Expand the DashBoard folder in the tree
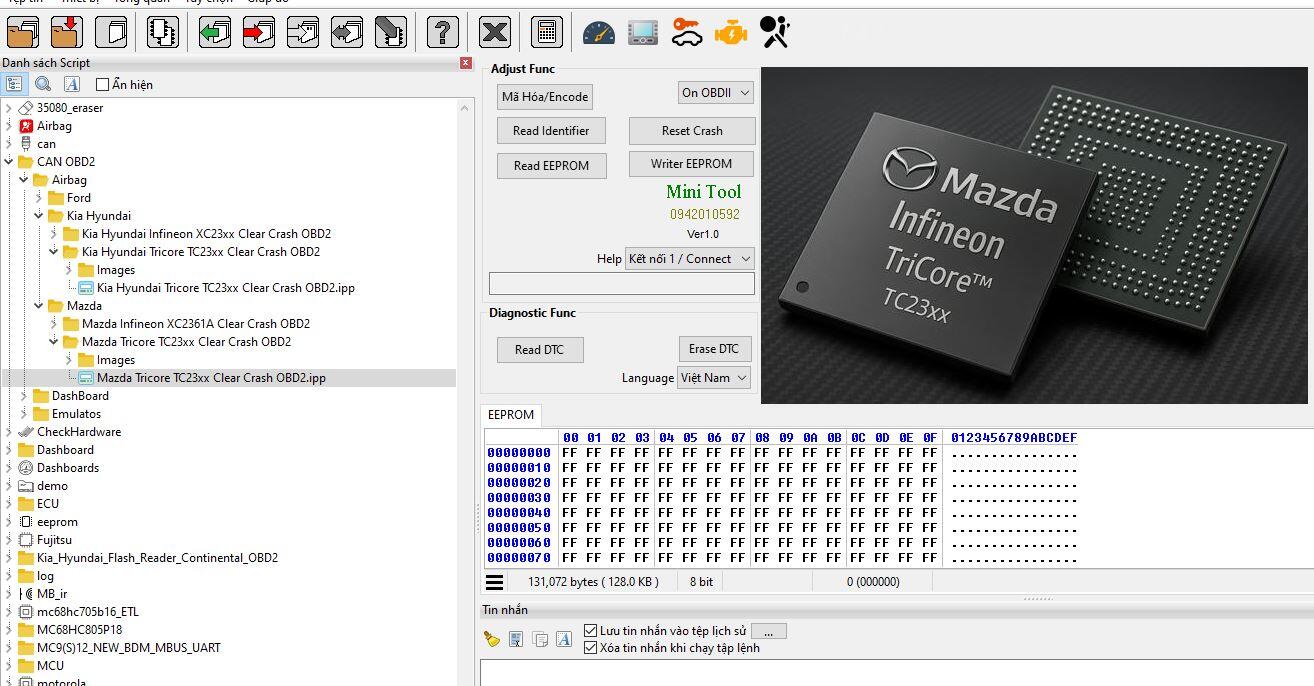 25,396
